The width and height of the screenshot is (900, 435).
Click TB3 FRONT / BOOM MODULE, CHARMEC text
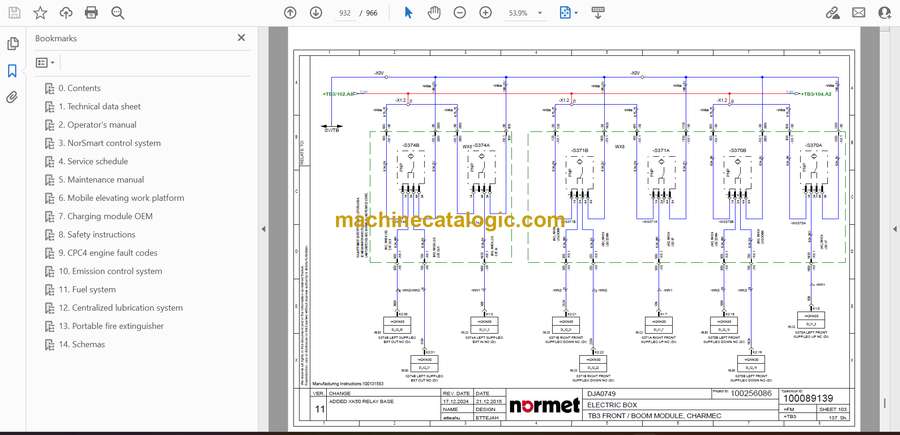[653, 415]
